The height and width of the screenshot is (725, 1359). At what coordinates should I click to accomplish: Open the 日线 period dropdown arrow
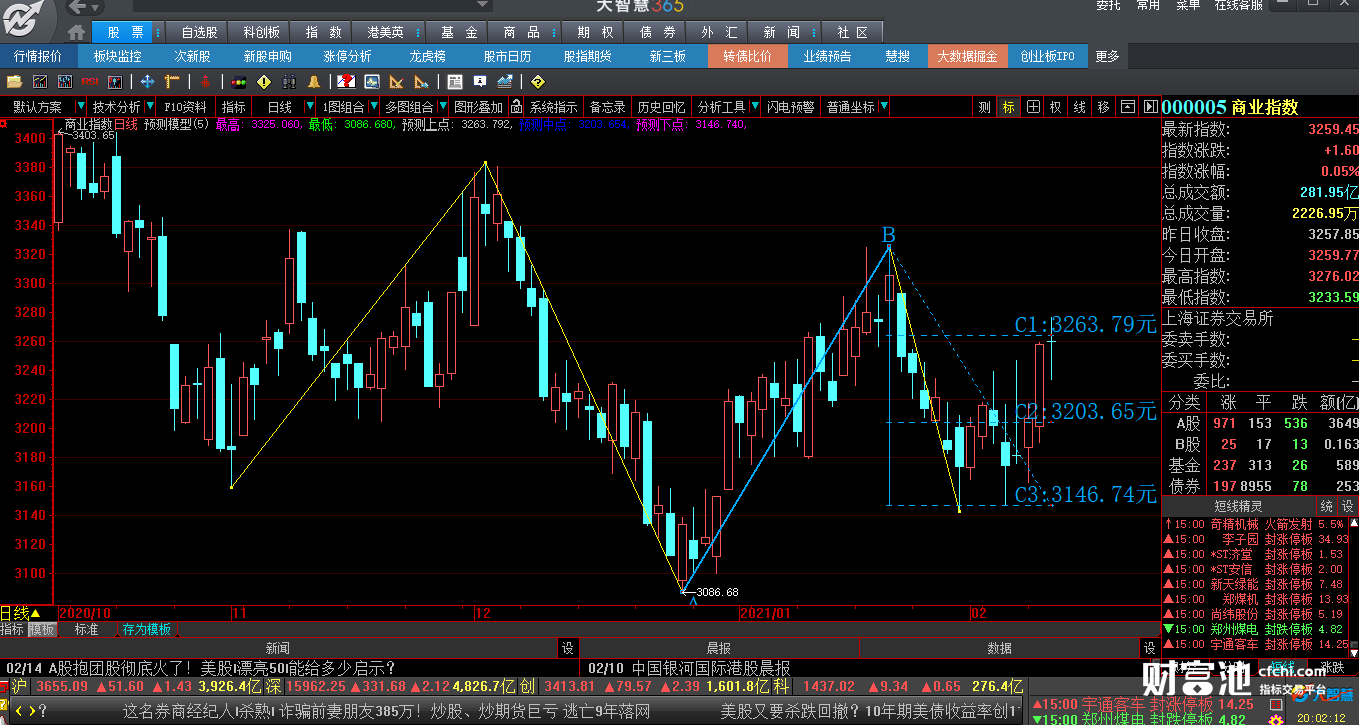[310, 106]
